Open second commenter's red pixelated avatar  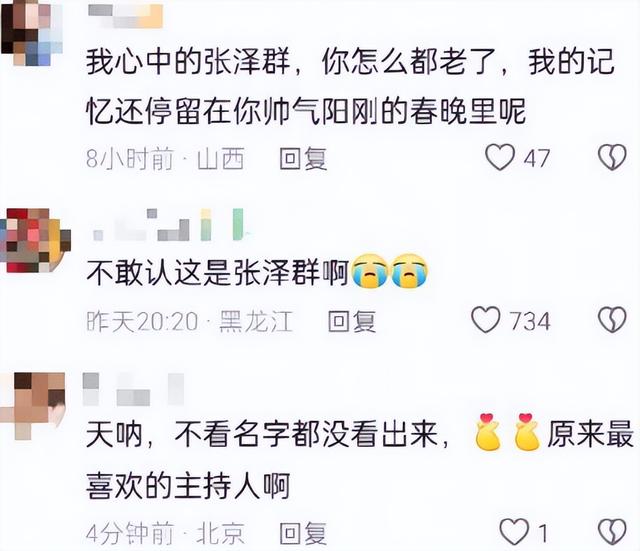[35, 240]
